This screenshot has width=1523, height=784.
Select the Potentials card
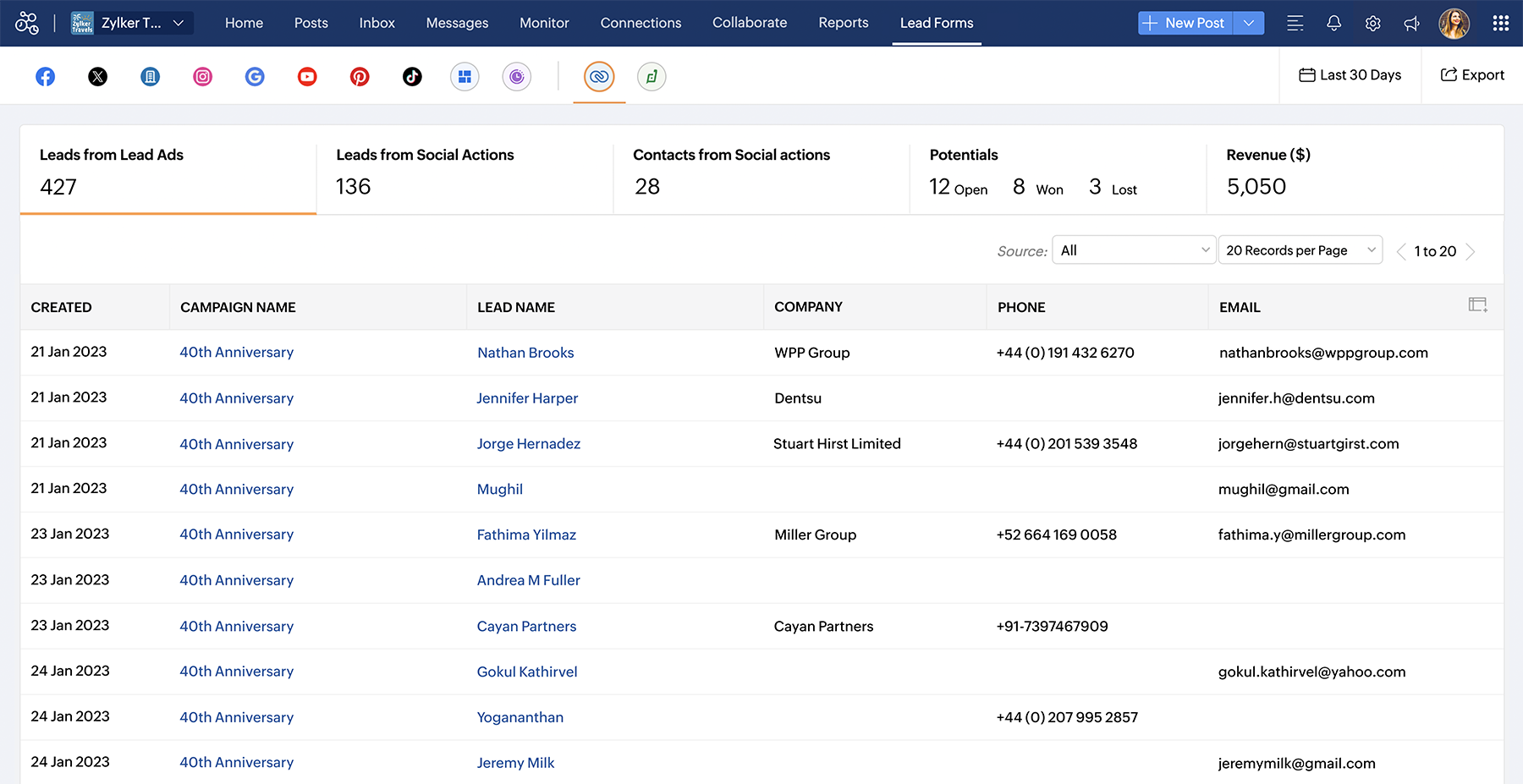[1058, 170]
